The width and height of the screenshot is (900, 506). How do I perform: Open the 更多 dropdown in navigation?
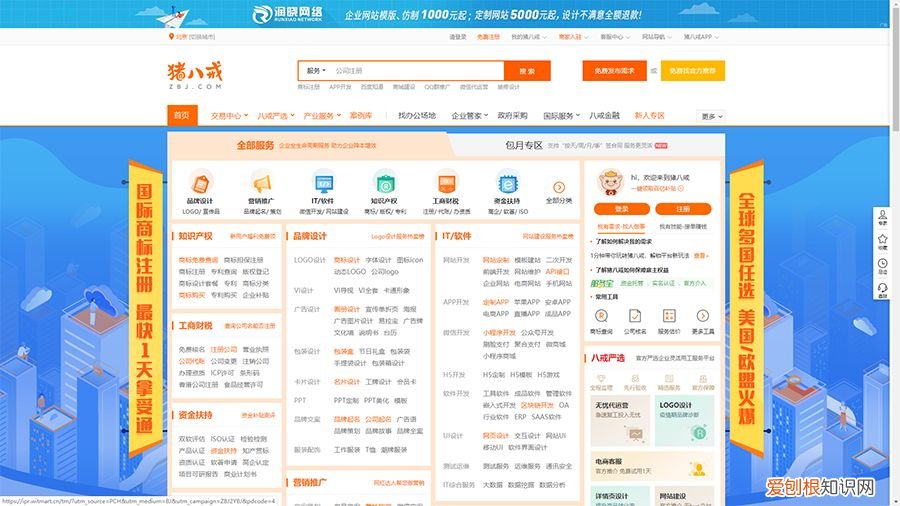(x=711, y=116)
